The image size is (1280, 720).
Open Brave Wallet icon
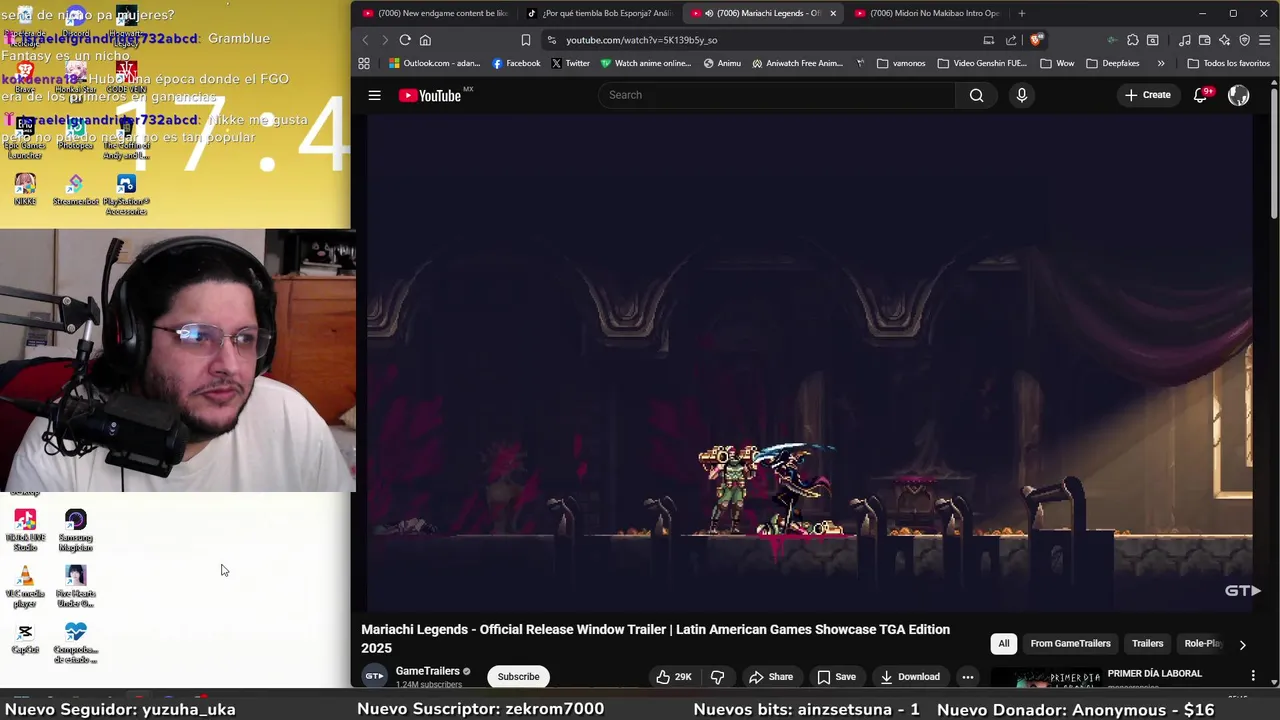tap(1204, 40)
